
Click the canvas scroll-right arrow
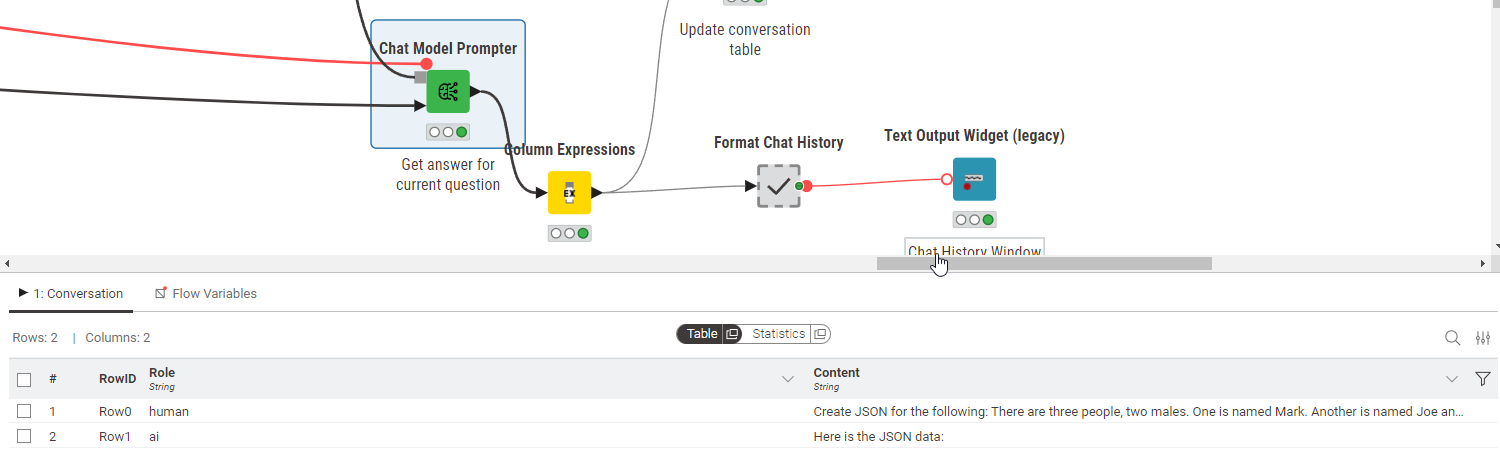1483,263
